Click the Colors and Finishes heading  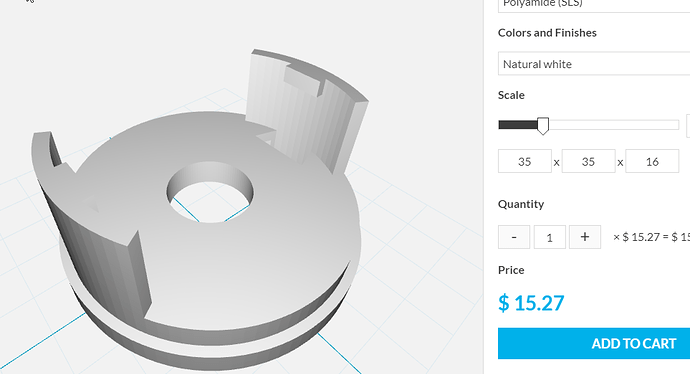click(x=547, y=33)
